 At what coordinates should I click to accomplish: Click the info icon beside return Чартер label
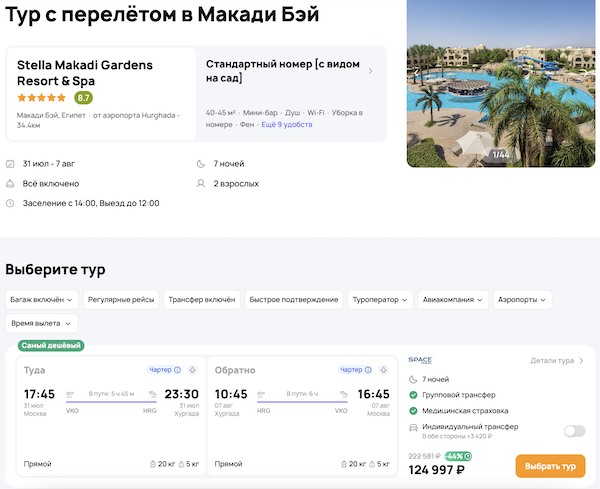point(369,370)
